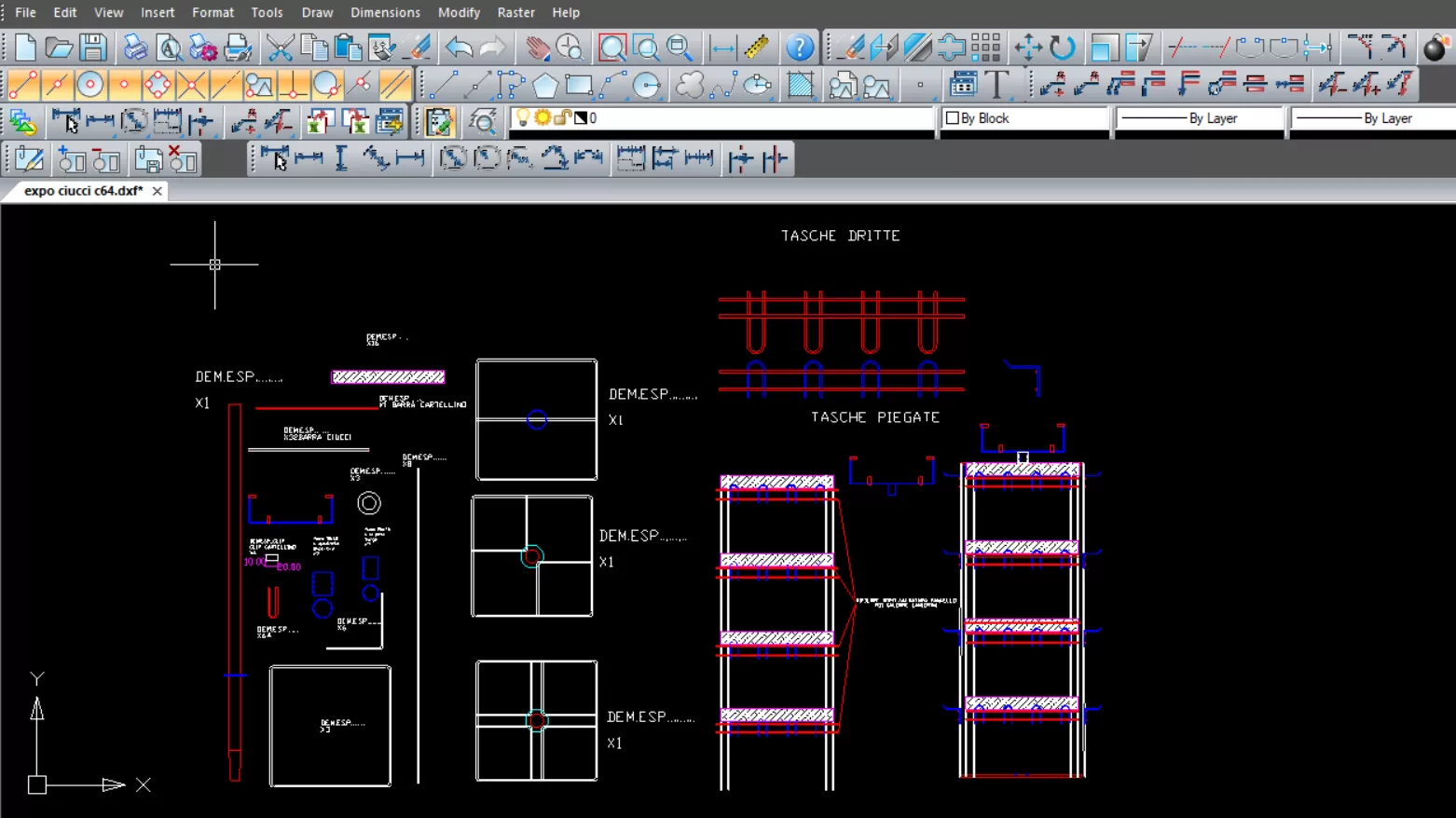Toggle the layer lock padlock
This screenshot has height=818, width=1456.
click(x=561, y=118)
